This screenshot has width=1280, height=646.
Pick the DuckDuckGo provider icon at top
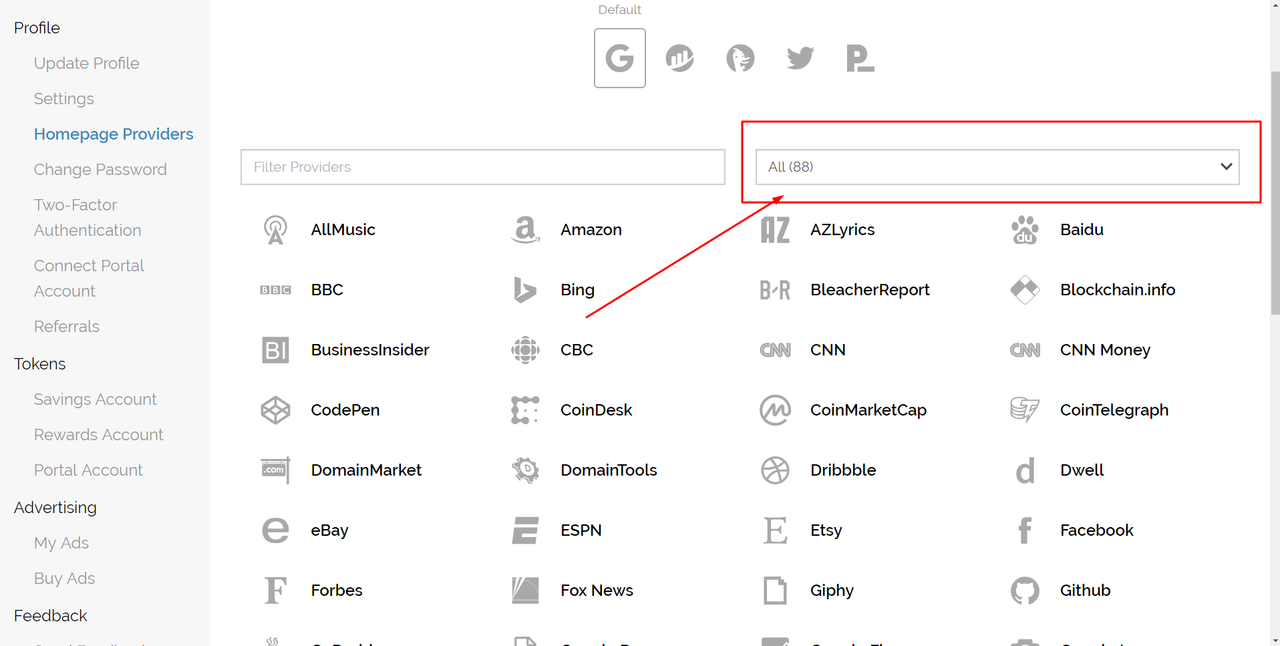tap(740, 58)
